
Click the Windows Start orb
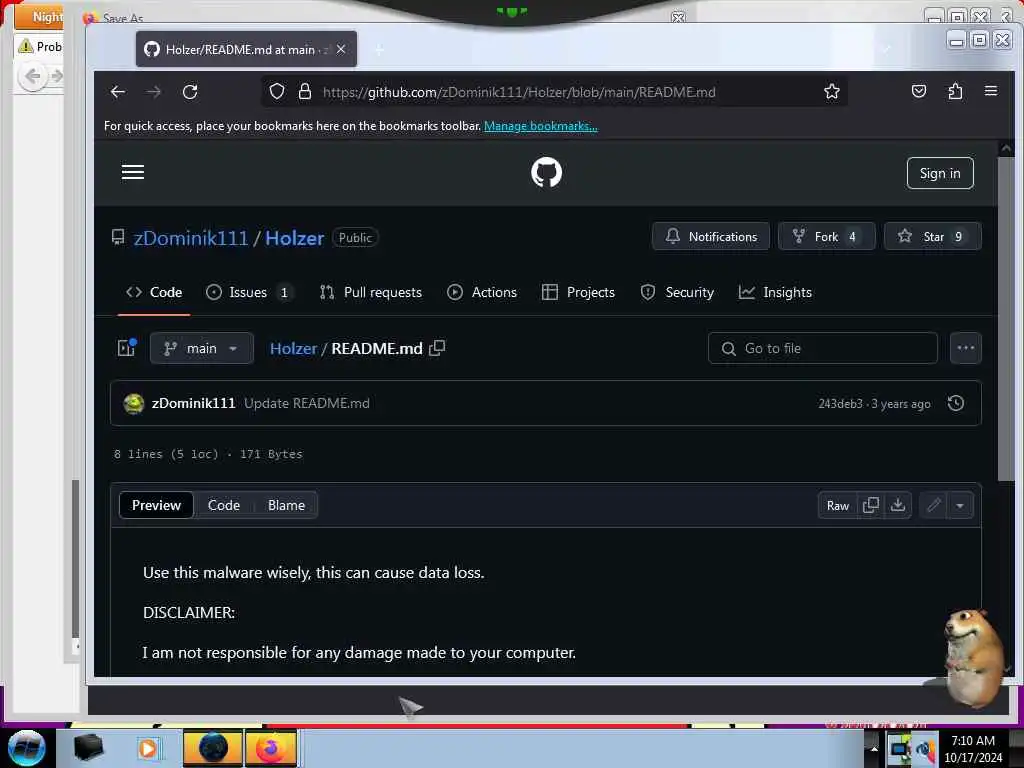tap(26, 748)
